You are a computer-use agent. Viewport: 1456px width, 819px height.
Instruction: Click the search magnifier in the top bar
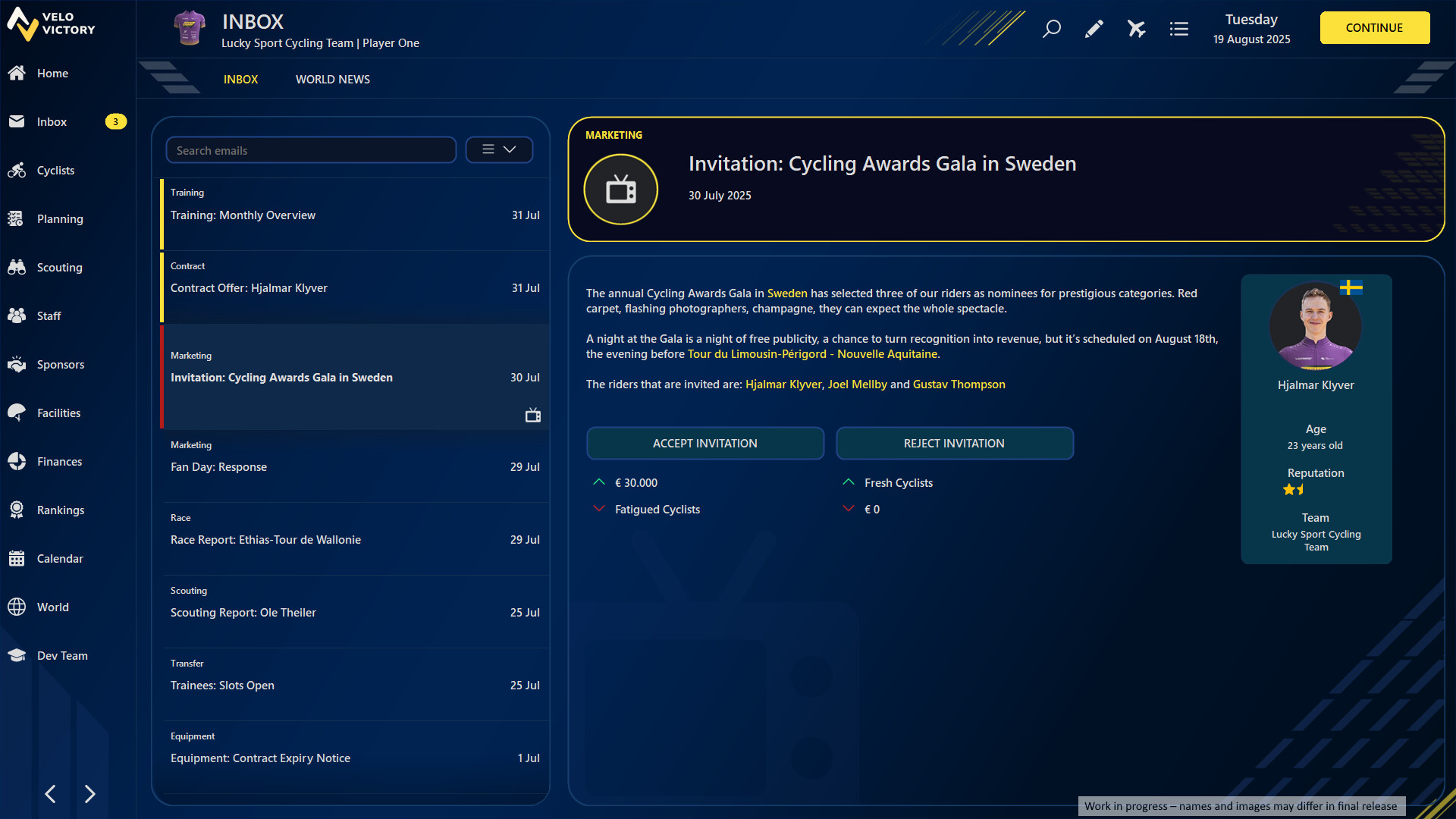pos(1052,29)
